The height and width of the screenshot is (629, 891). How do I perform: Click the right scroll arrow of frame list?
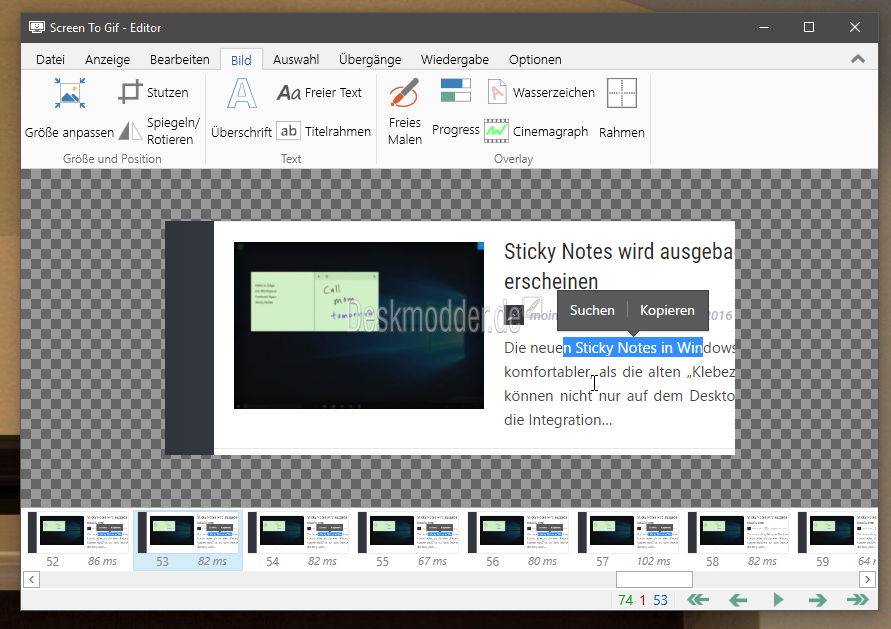[867, 580]
